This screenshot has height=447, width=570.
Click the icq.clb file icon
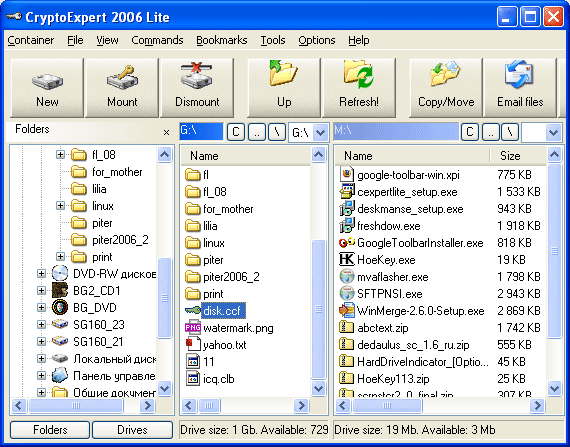(193, 379)
